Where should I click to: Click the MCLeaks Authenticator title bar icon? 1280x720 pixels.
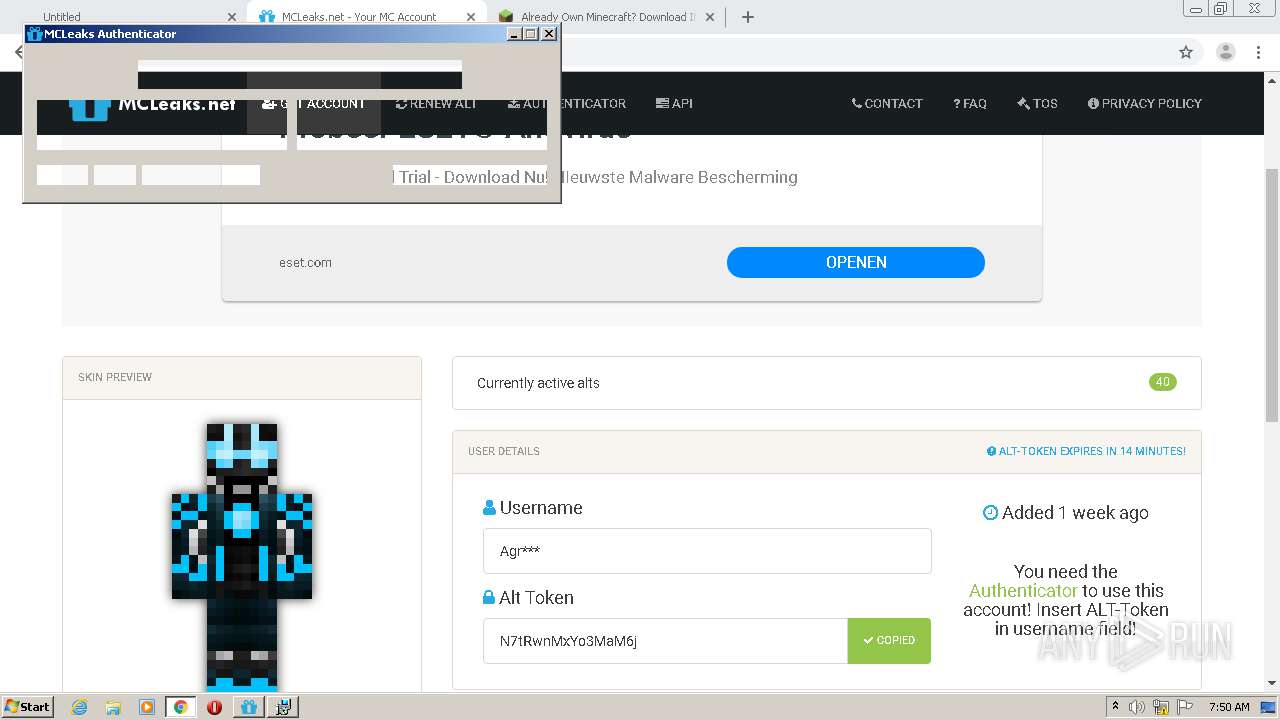[x=35, y=34]
